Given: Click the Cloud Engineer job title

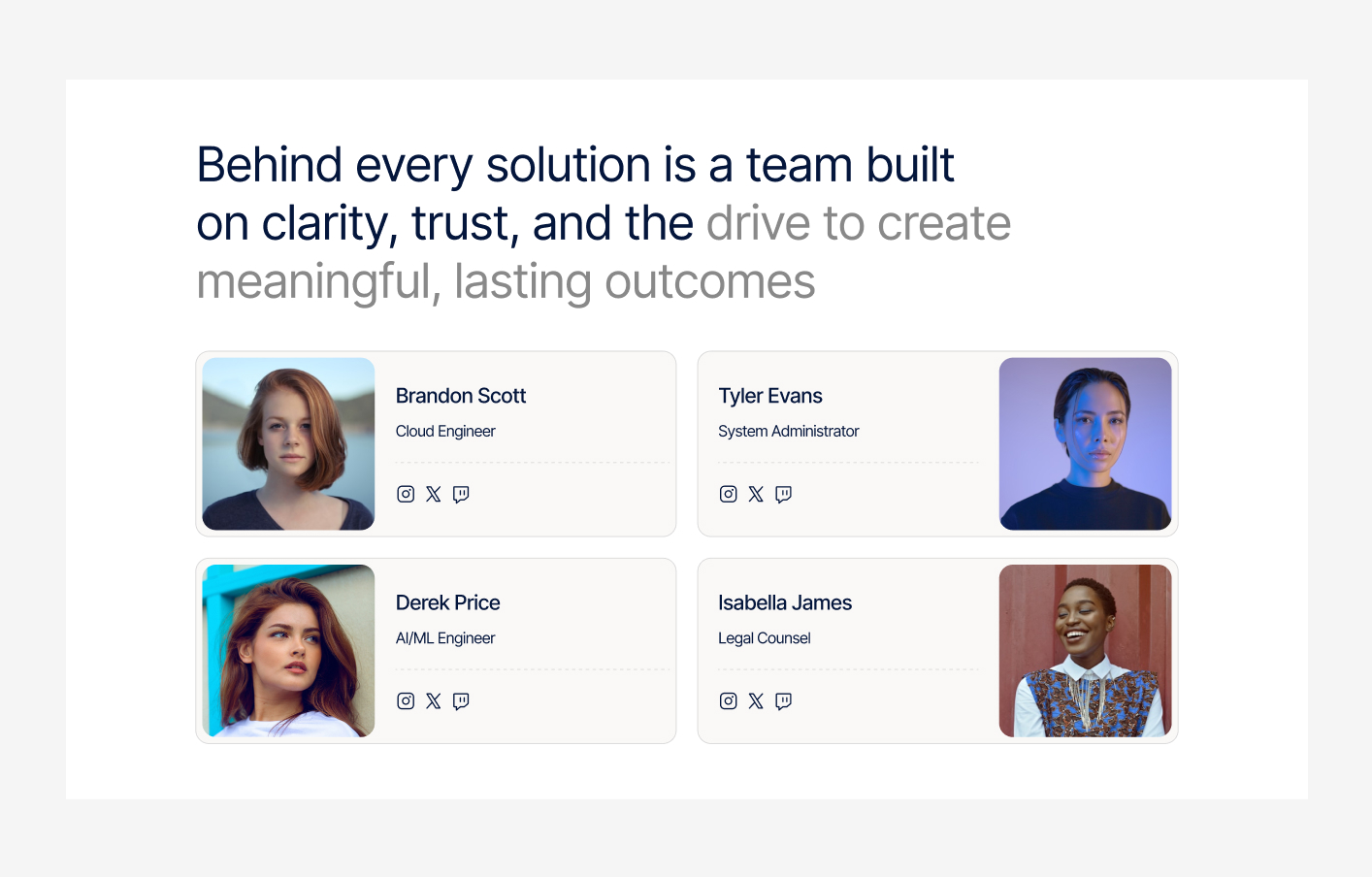Looking at the screenshot, I should pyautogui.click(x=445, y=431).
